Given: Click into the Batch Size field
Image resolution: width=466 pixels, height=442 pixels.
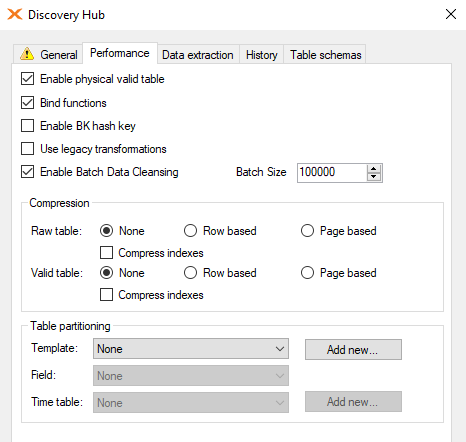Looking at the screenshot, I should 332,172.
